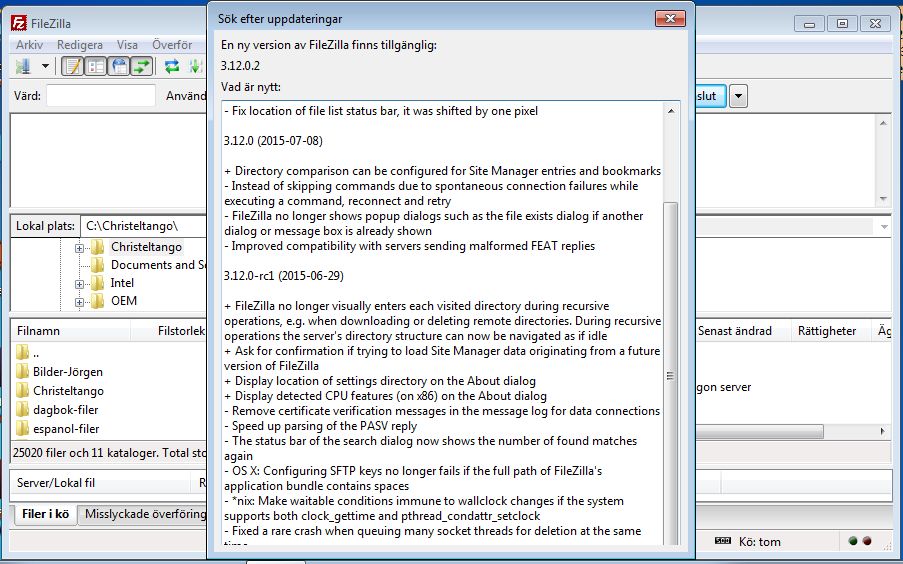
Task: Click the remote list scrollbar right arrow
Action: [883, 431]
